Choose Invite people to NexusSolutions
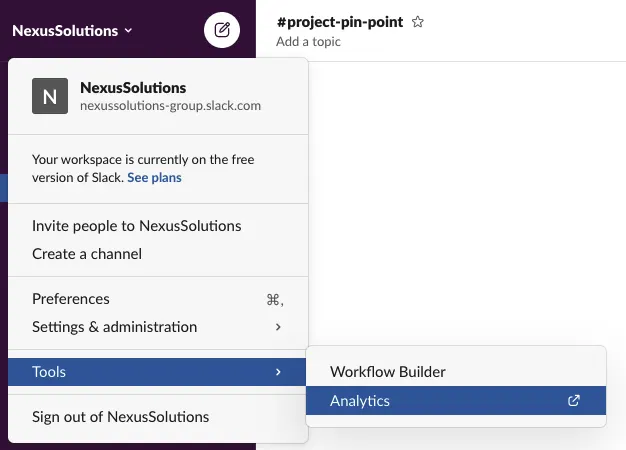Image resolution: width=626 pixels, height=450 pixels. (158, 226)
